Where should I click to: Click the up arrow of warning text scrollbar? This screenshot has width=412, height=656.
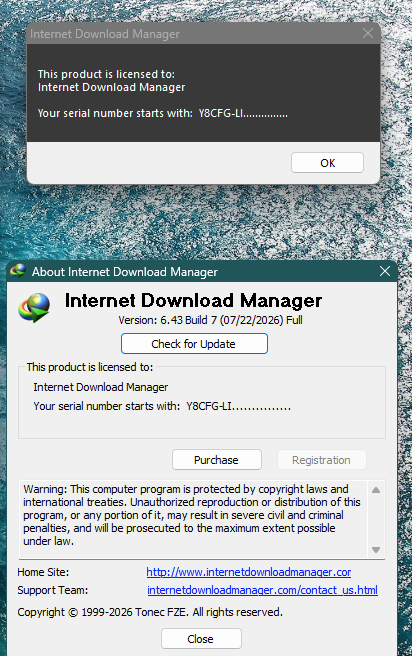tap(376, 490)
